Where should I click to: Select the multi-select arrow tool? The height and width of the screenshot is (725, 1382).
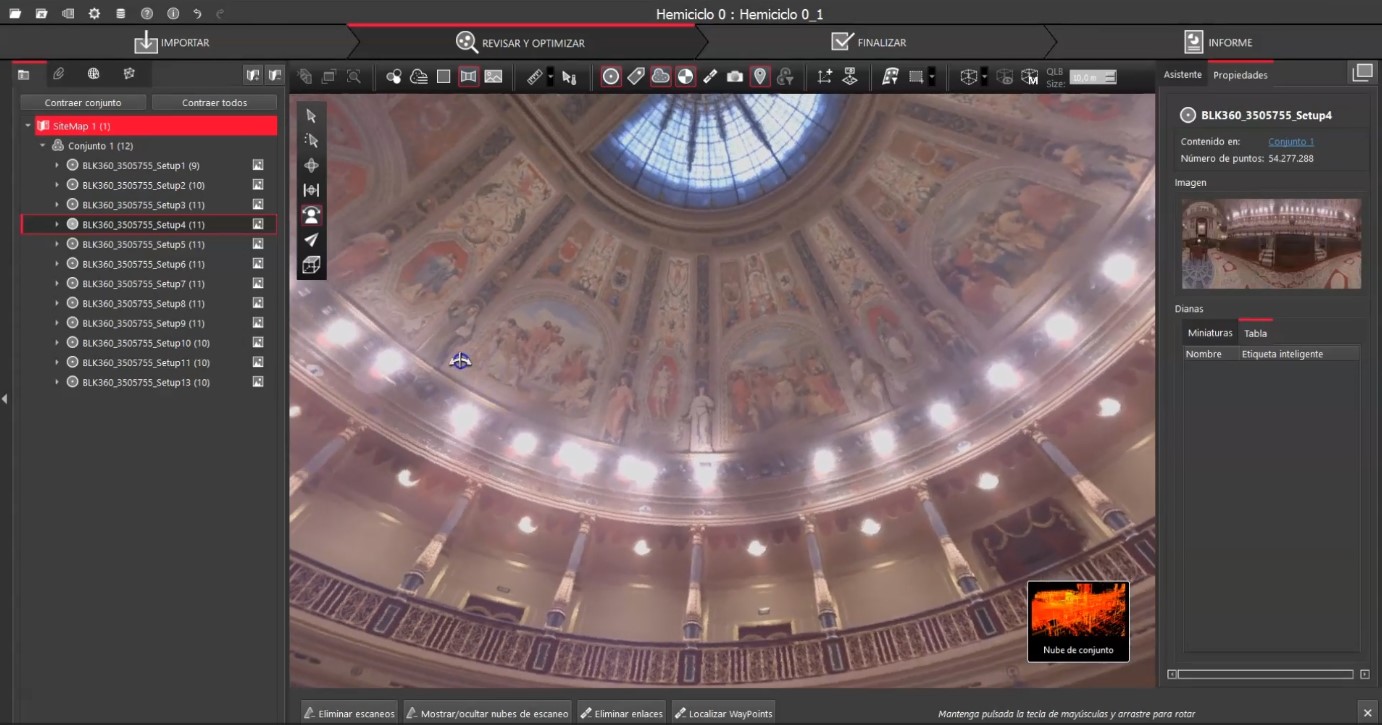311,141
